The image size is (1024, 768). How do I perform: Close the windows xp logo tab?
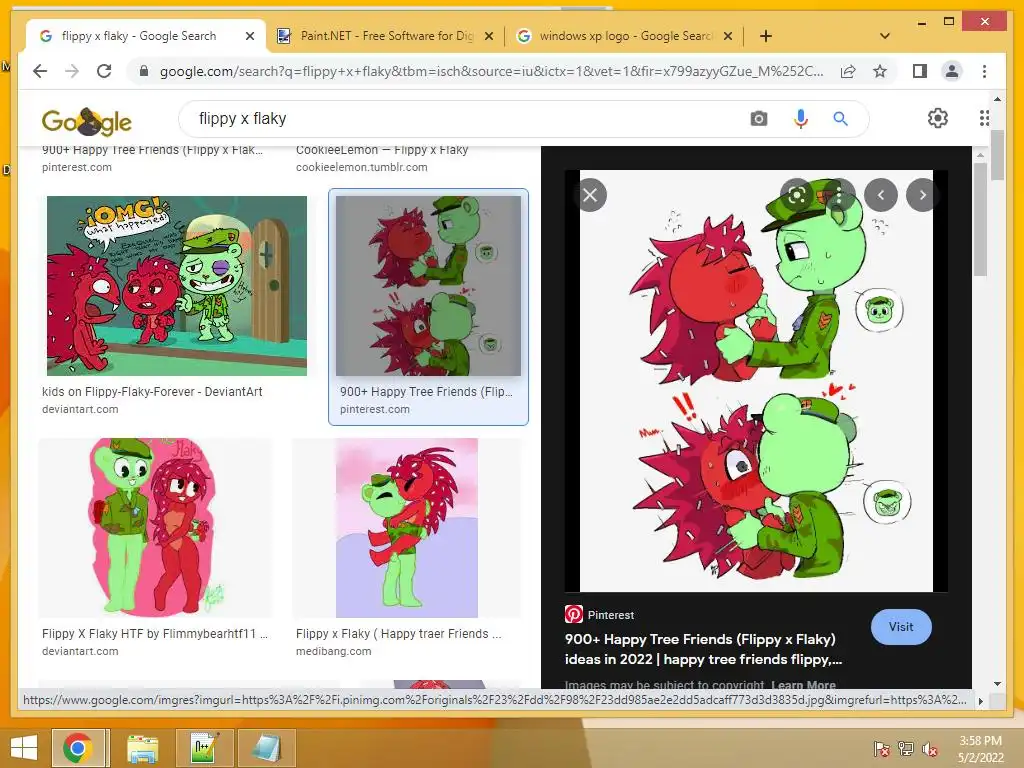(728, 36)
